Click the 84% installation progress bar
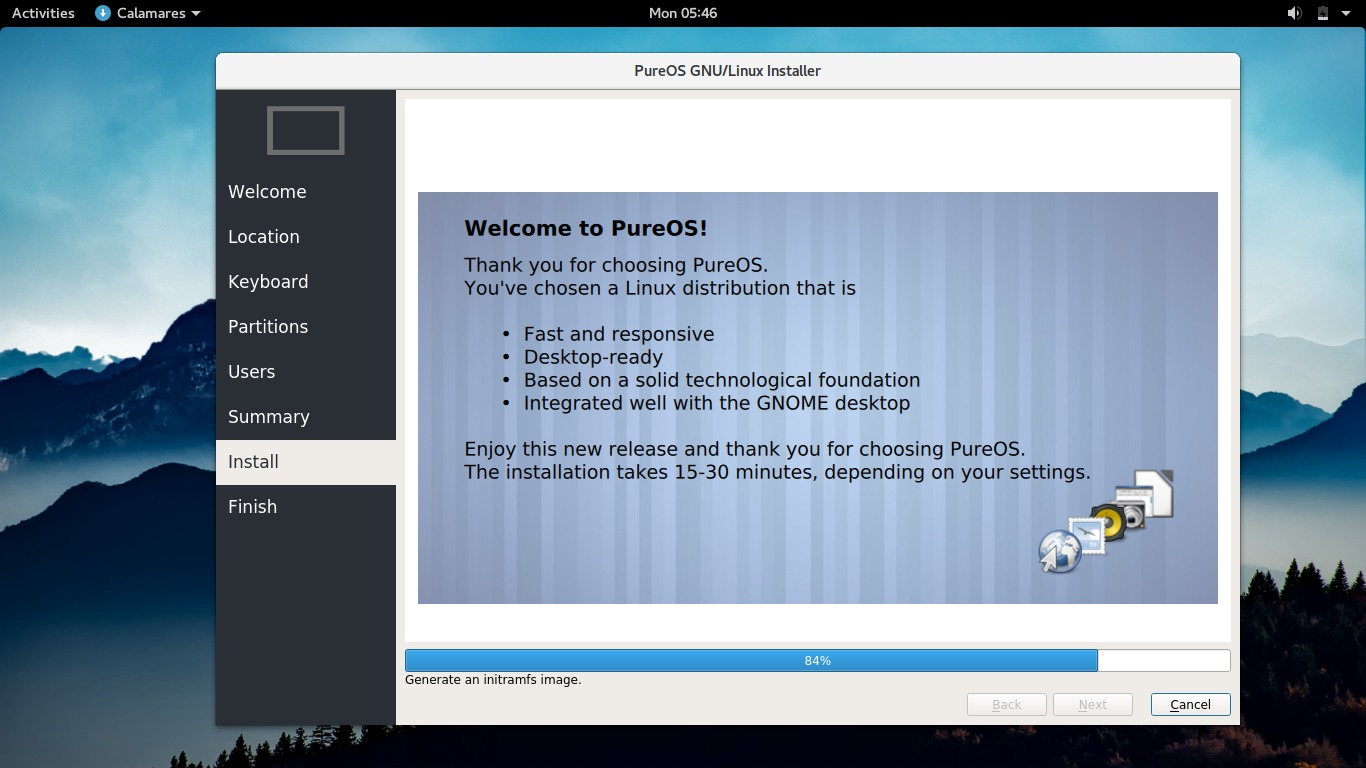The width and height of the screenshot is (1366, 768). [x=818, y=660]
